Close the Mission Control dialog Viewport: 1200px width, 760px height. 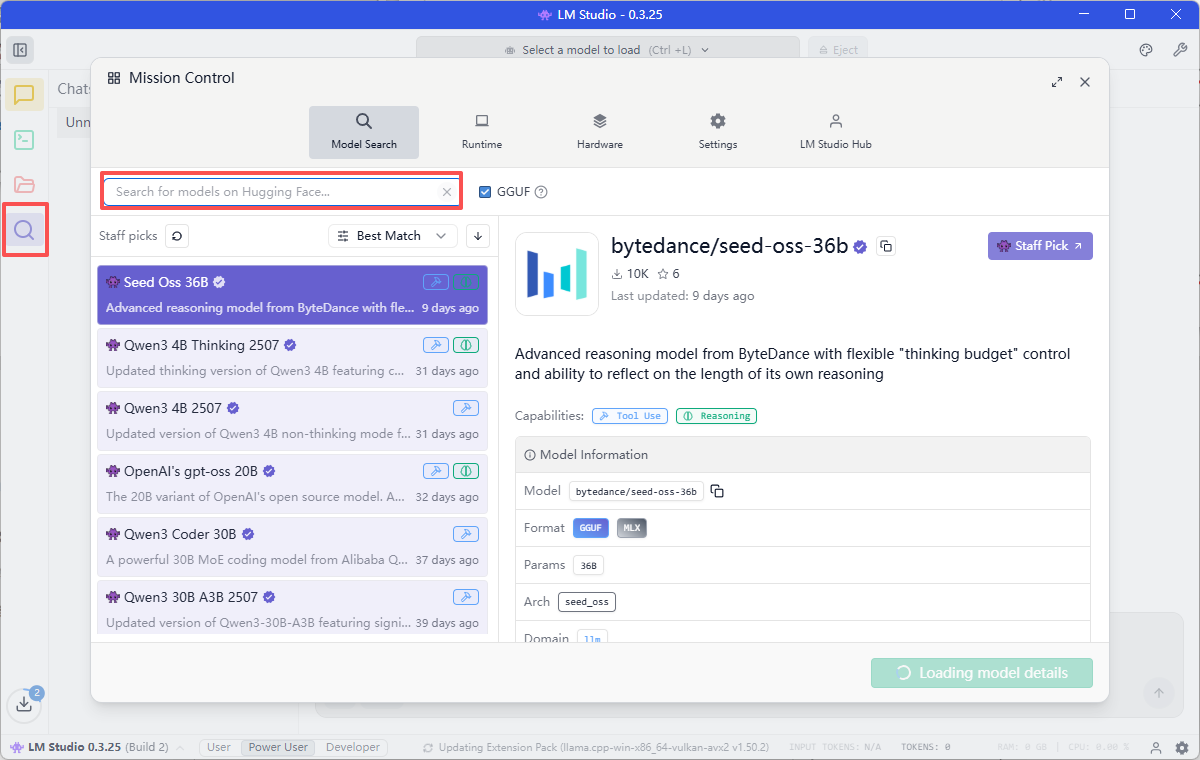click(x=1085, y=82)
